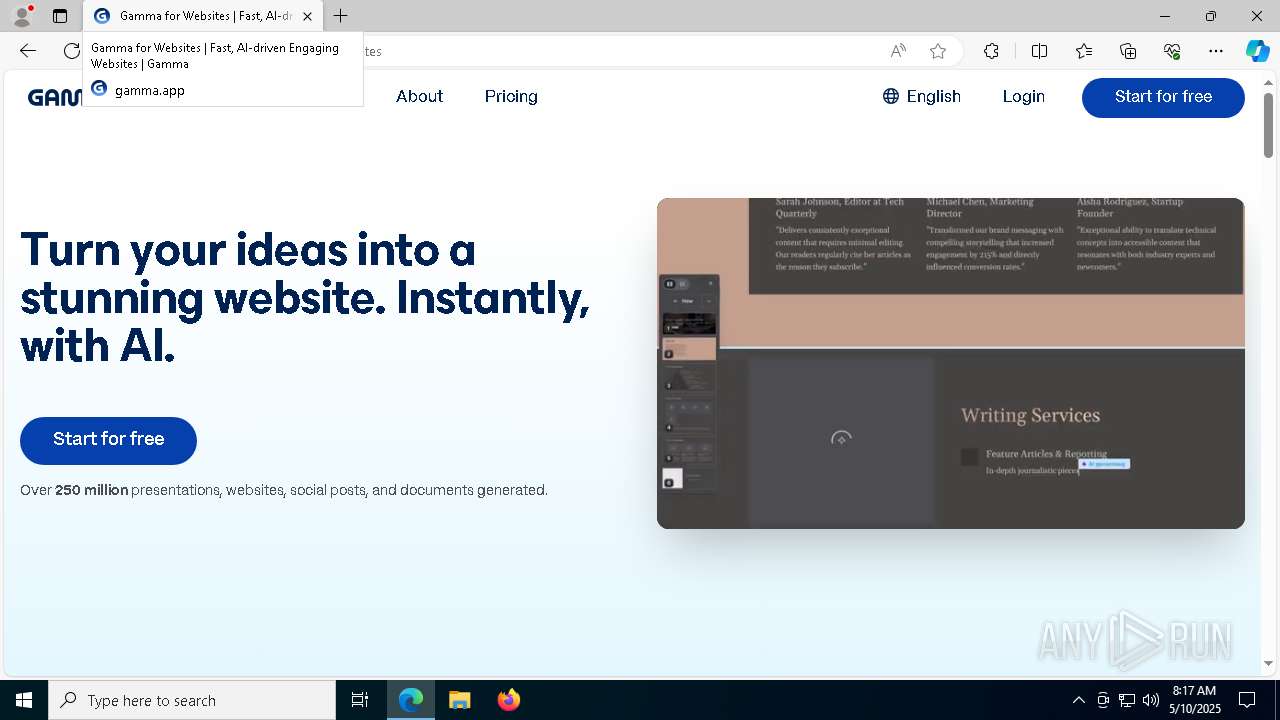Open the English language selector
Viewport: 1280px width, 720px height.
[x=921, y=97]
